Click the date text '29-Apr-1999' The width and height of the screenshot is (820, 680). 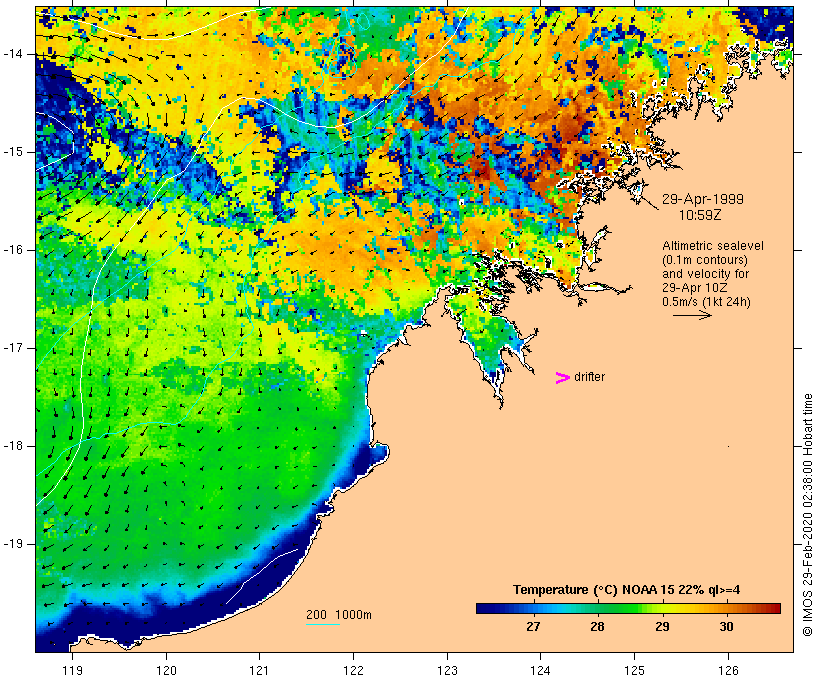(x=703, y=199)
